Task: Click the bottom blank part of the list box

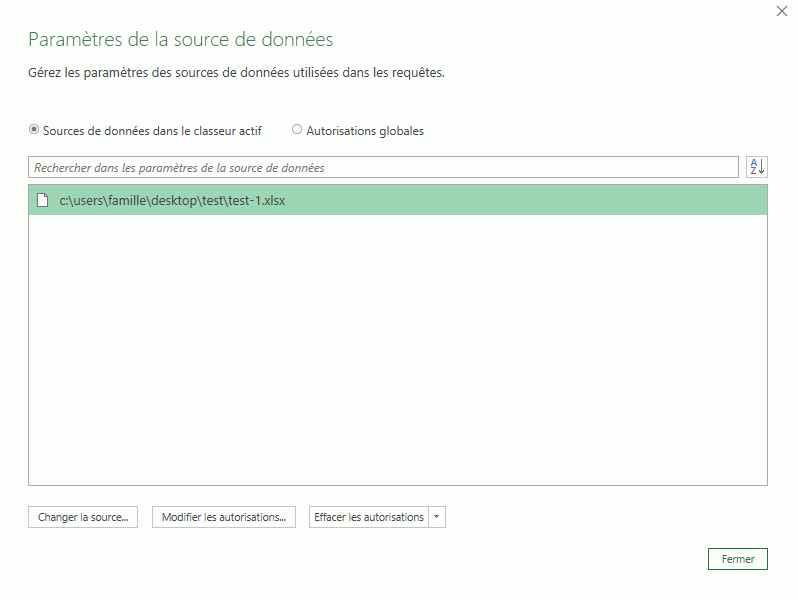Action: tap(397, 465)
